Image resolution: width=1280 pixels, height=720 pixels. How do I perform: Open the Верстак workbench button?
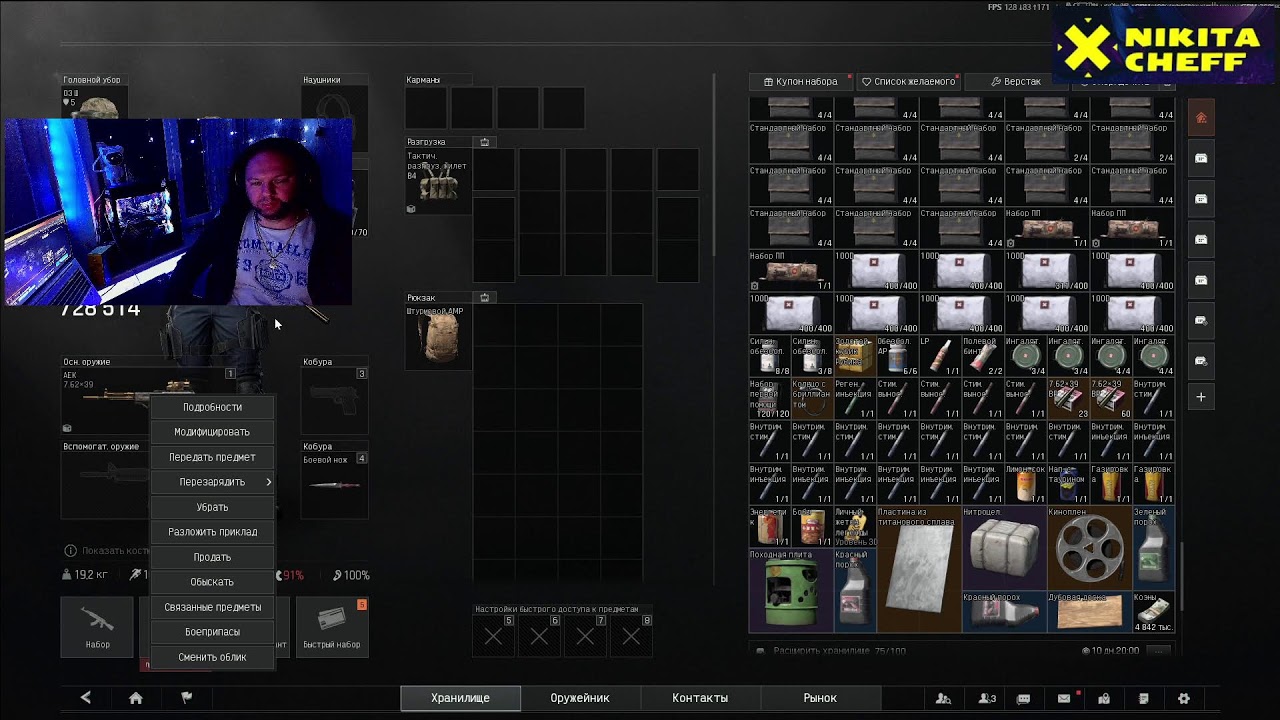click(x=1016, y=81)
